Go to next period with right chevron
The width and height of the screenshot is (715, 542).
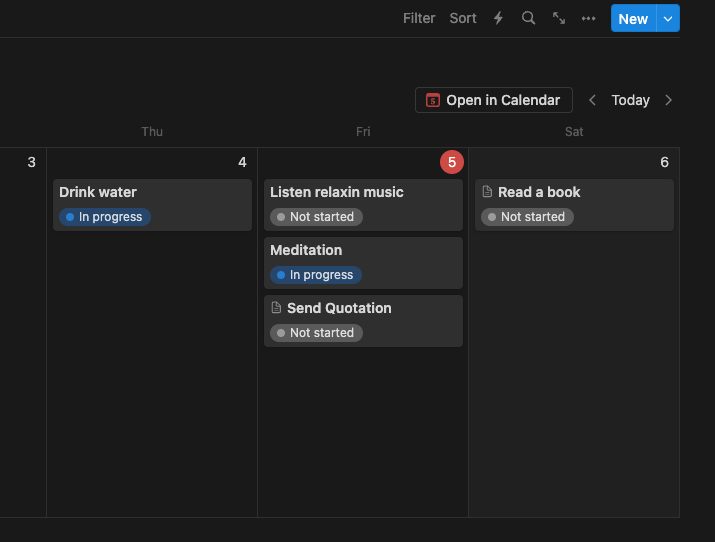coord(668,100)
